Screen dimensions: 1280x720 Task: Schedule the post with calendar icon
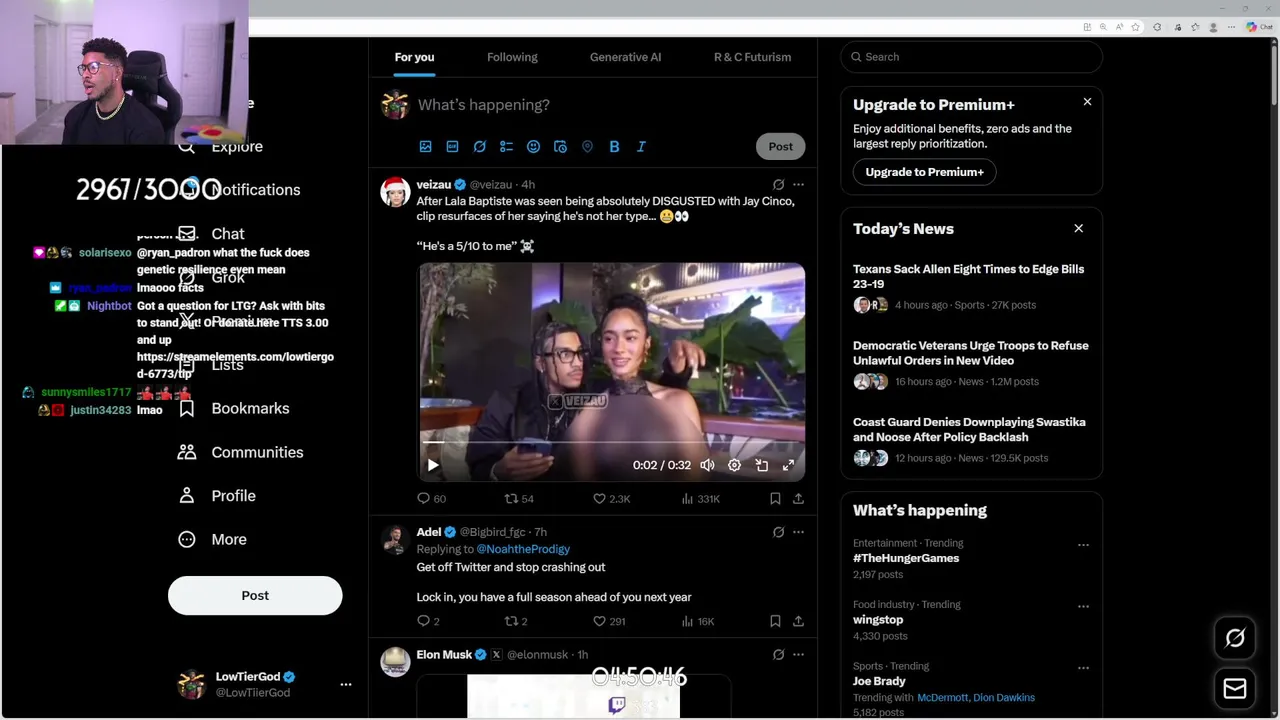coord(560,147)
